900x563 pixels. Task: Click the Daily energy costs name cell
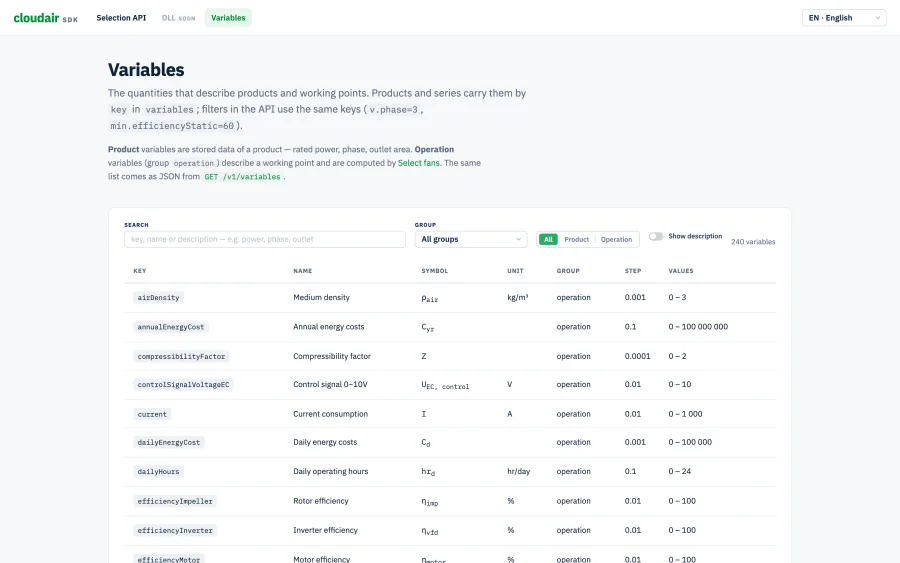[x=325, y=442]
